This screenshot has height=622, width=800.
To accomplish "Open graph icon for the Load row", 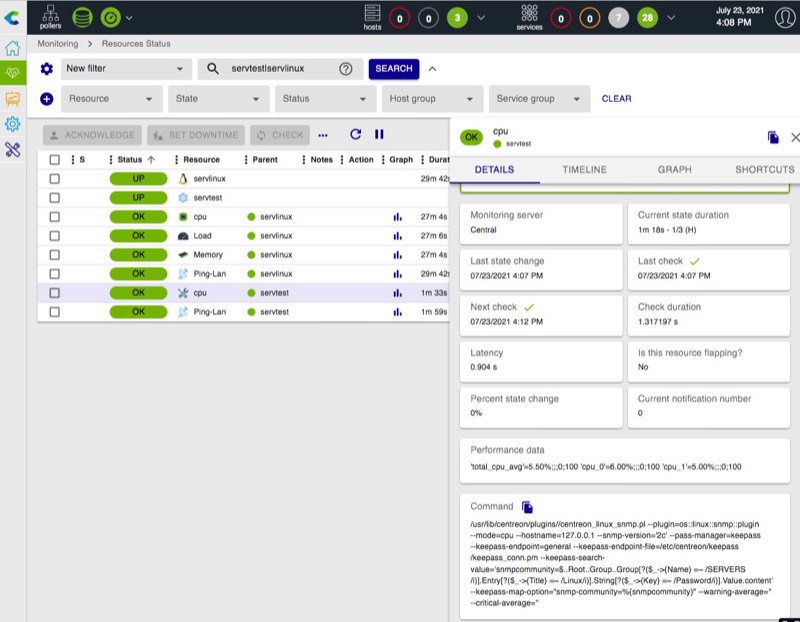I will point(398,236).
